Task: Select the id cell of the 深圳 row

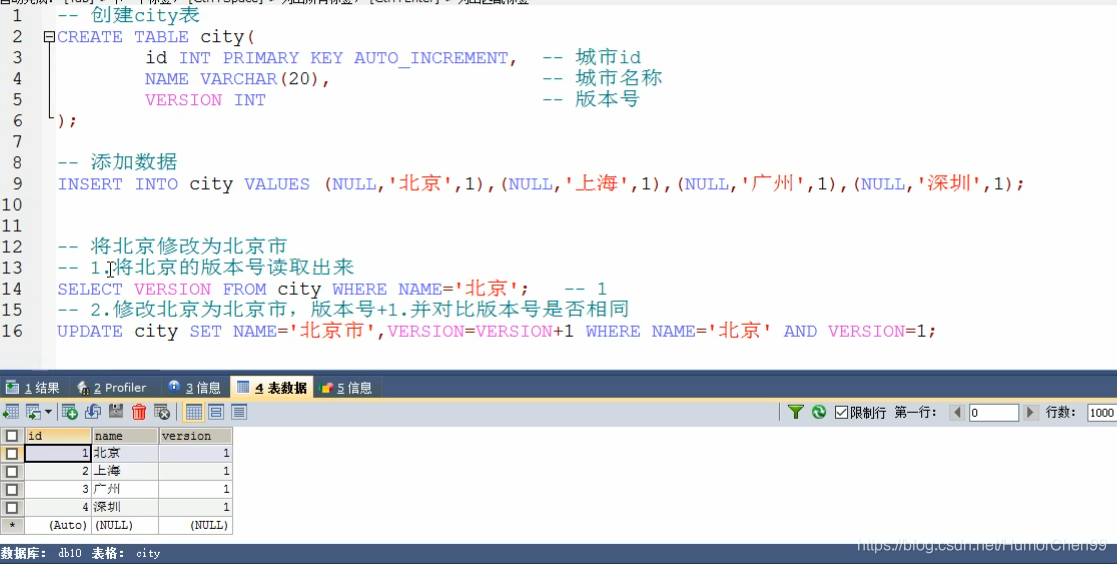Action: click(x=58, y=507)
